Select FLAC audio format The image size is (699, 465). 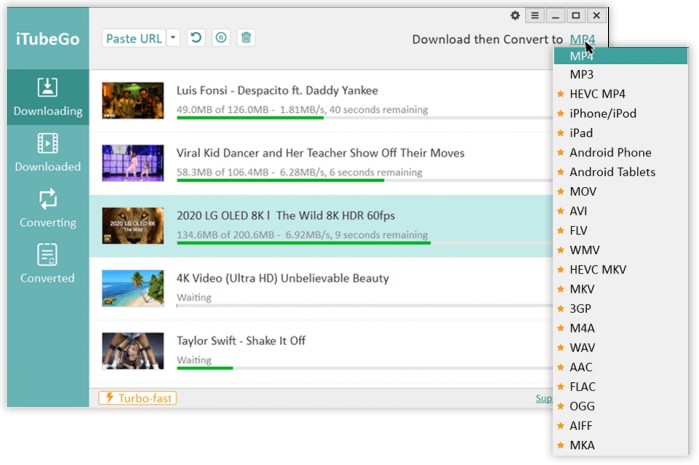pyautogui.click(x=620, y=387)
